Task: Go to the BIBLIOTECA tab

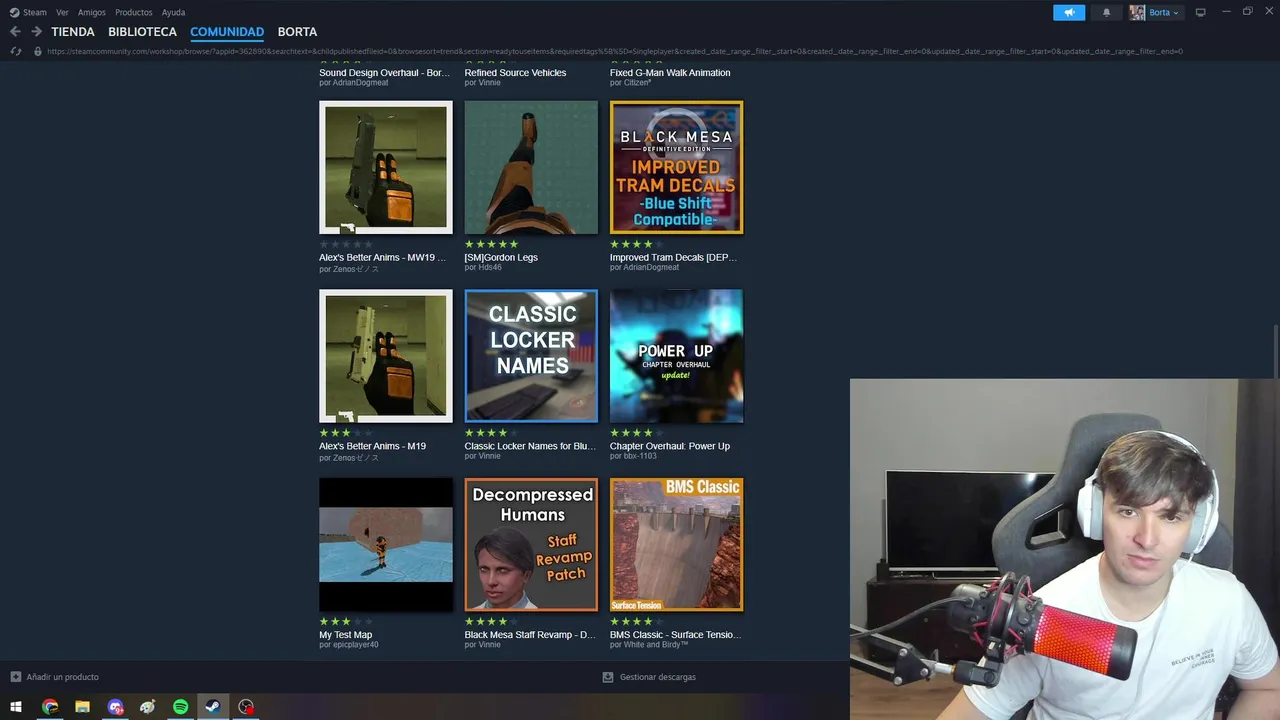Action: [142, 32]
